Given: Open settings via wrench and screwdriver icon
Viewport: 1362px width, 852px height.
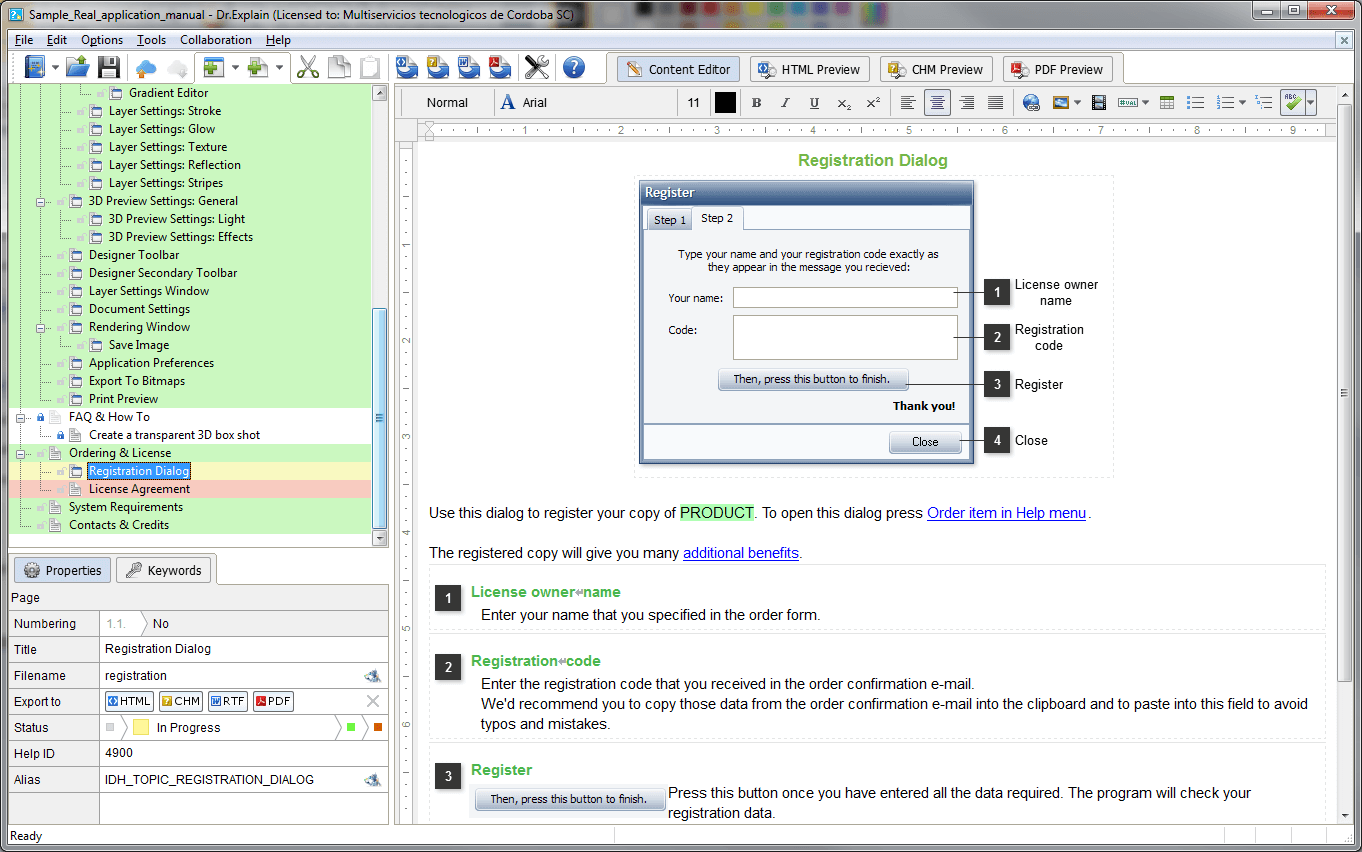Looking at the screenshot, I should tap(537, 68).
